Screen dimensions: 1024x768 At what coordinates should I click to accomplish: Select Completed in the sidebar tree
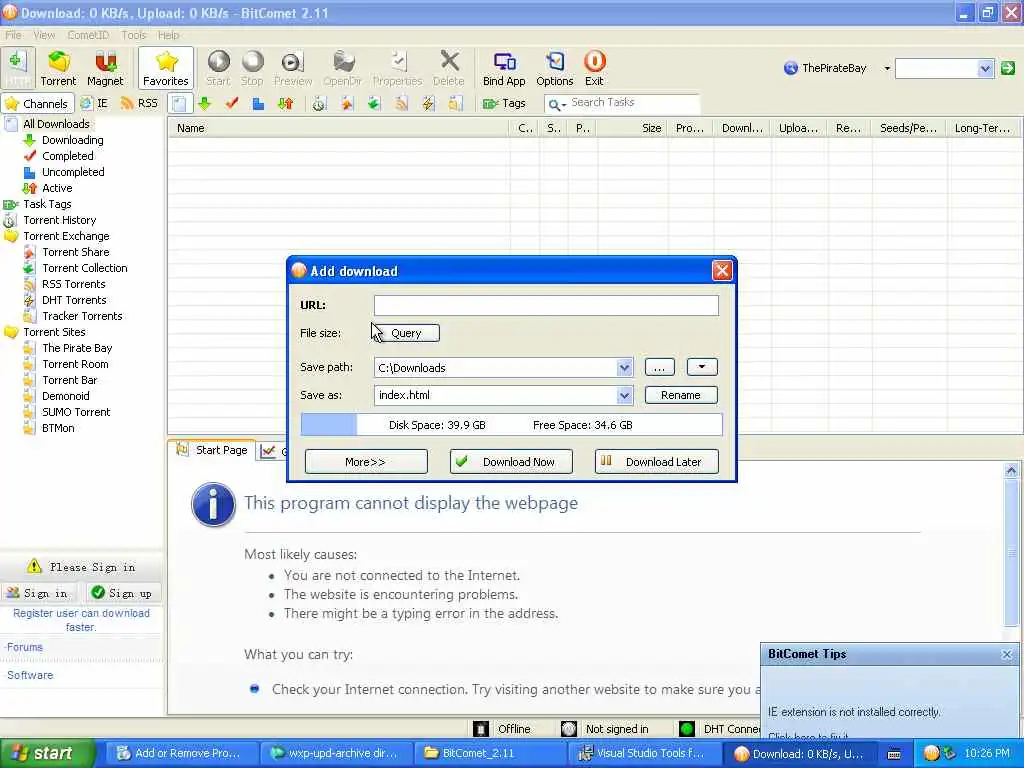[67, 156]
